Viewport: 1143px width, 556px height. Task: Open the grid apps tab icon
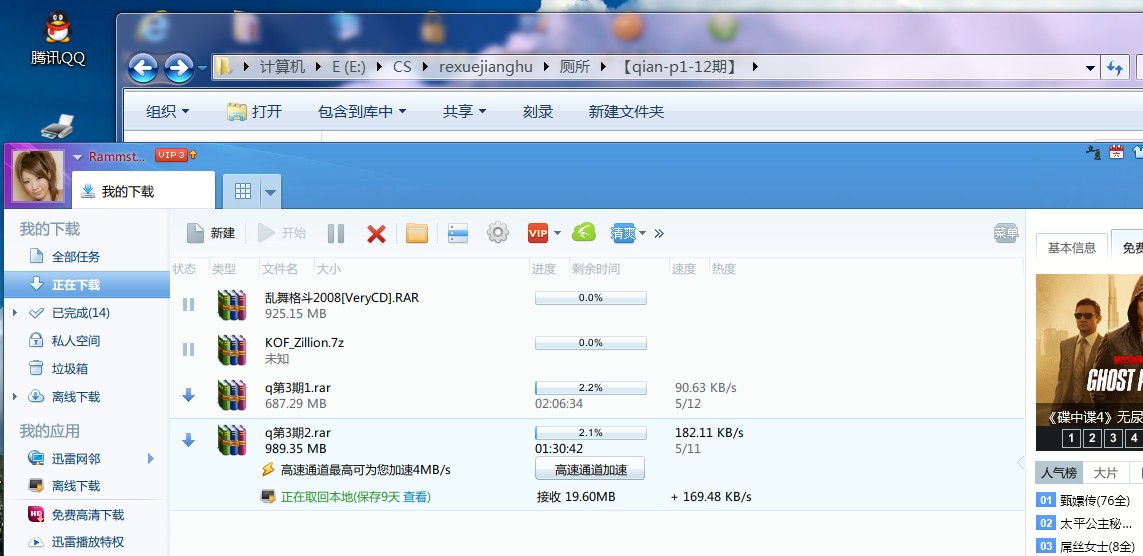(x=242, y=191)
